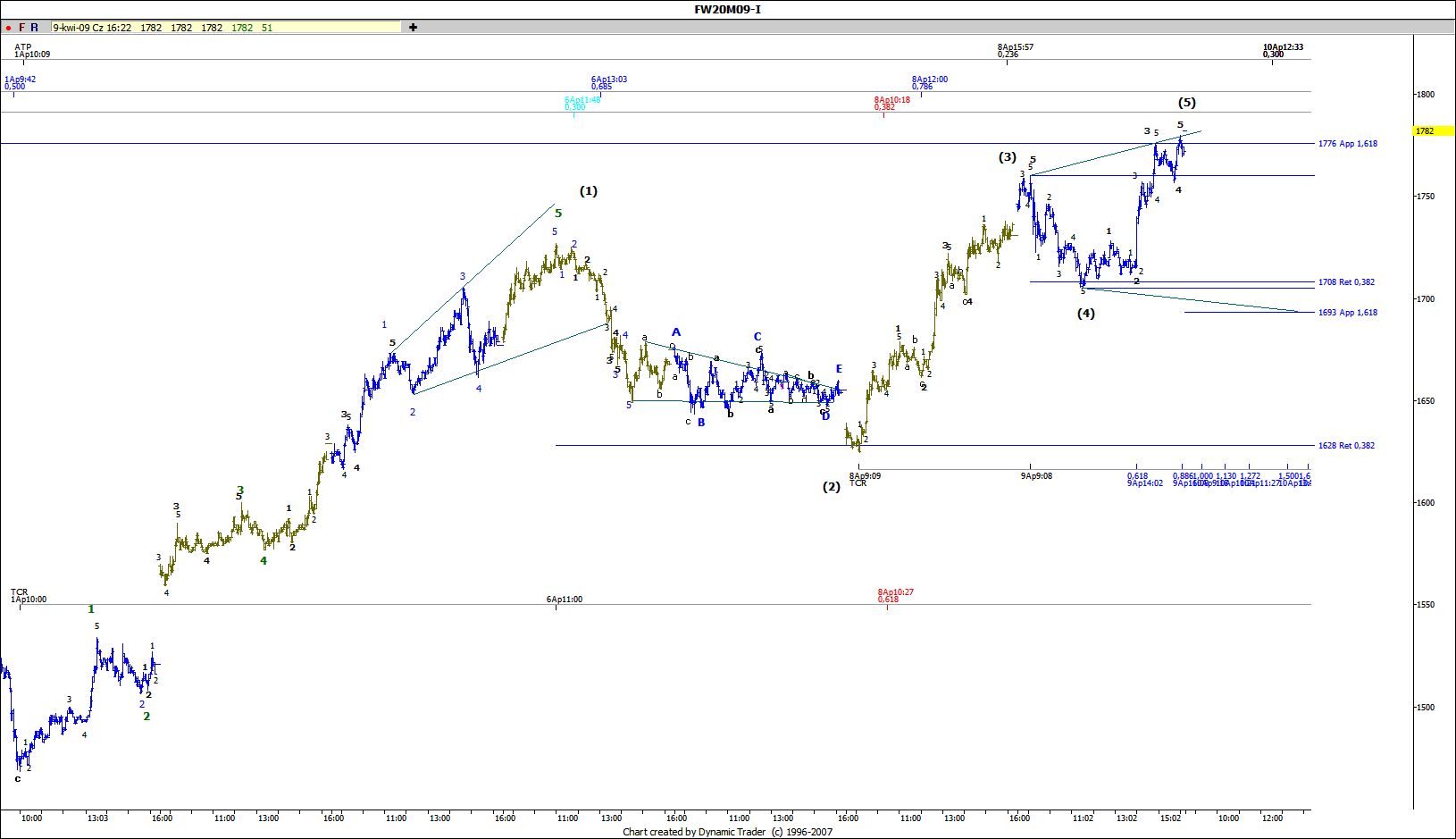1456x839 pixels.
Task: Click the wave (5) label at the top
Action: point(1186,103)
